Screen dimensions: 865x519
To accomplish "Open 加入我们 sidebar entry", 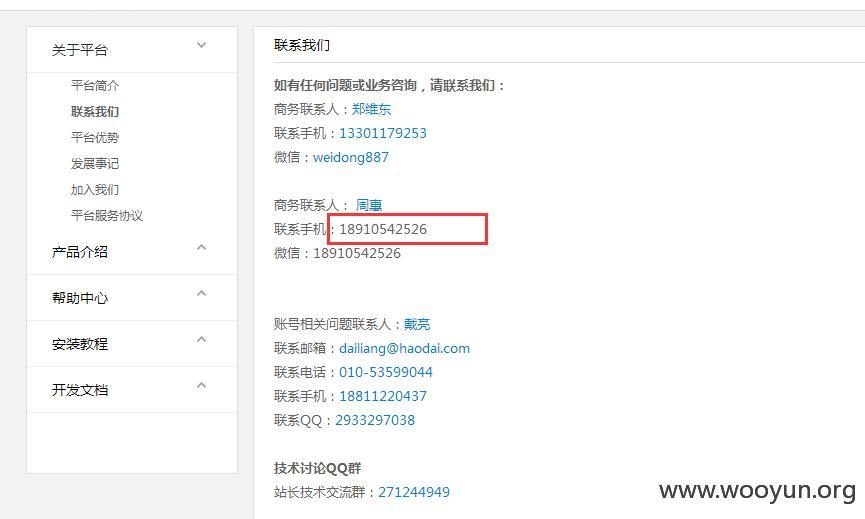I will click(x=95, y=189).
